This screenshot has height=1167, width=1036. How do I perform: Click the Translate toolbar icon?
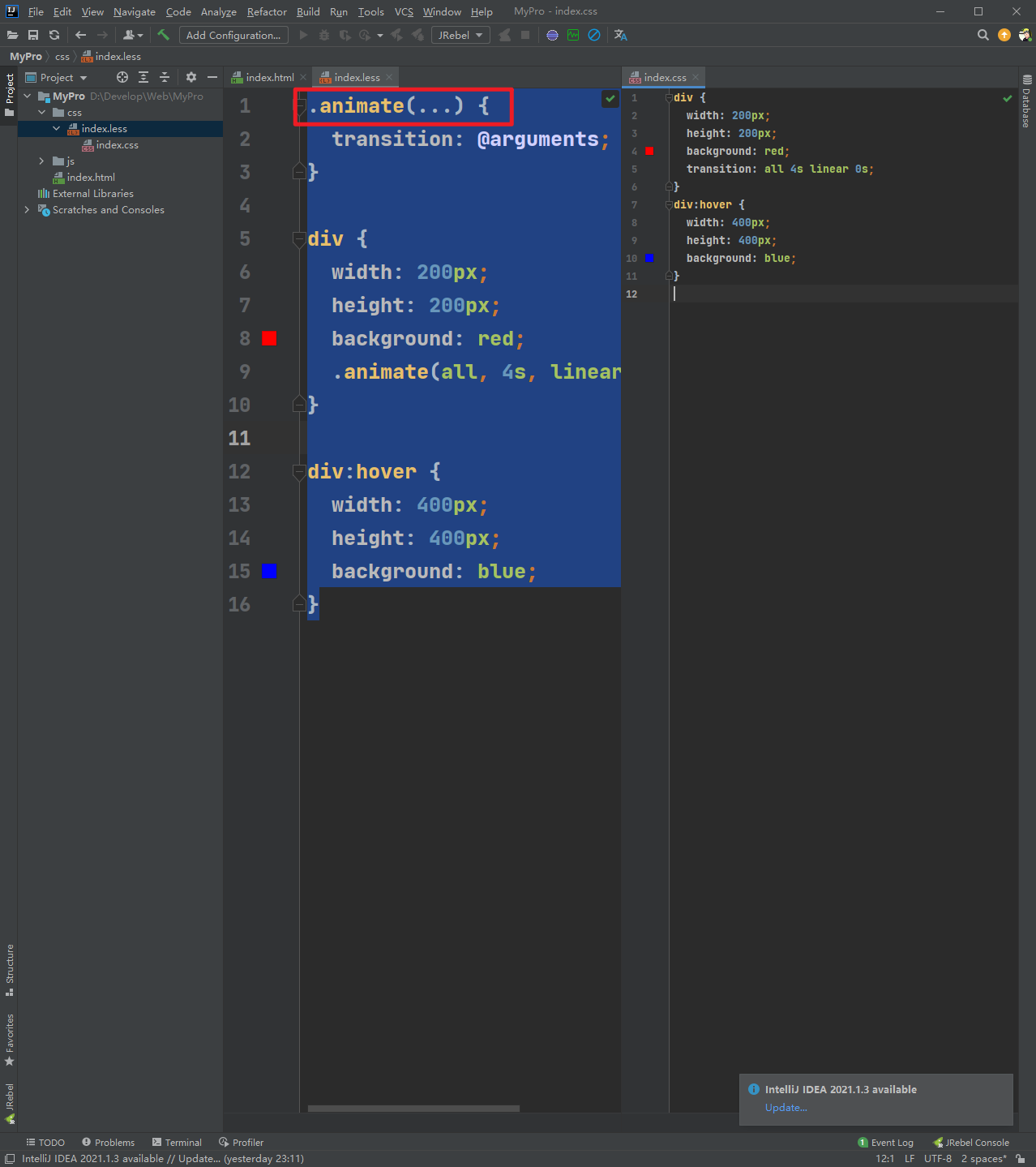(x=621, y=35)
